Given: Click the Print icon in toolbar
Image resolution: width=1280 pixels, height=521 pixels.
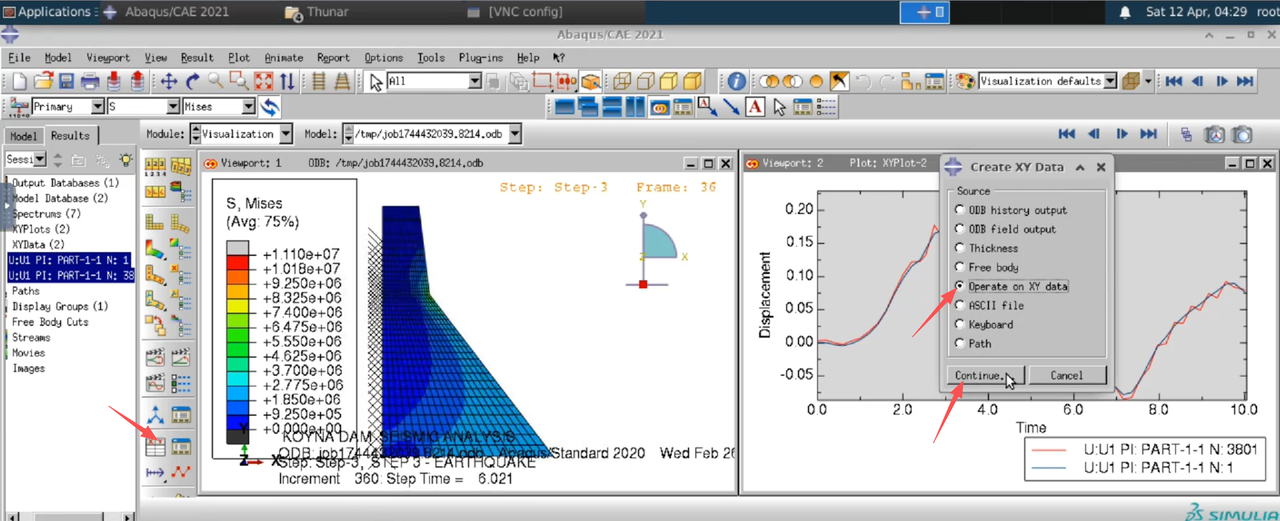Looking at the screenshot, I should (x=90, y=81).
